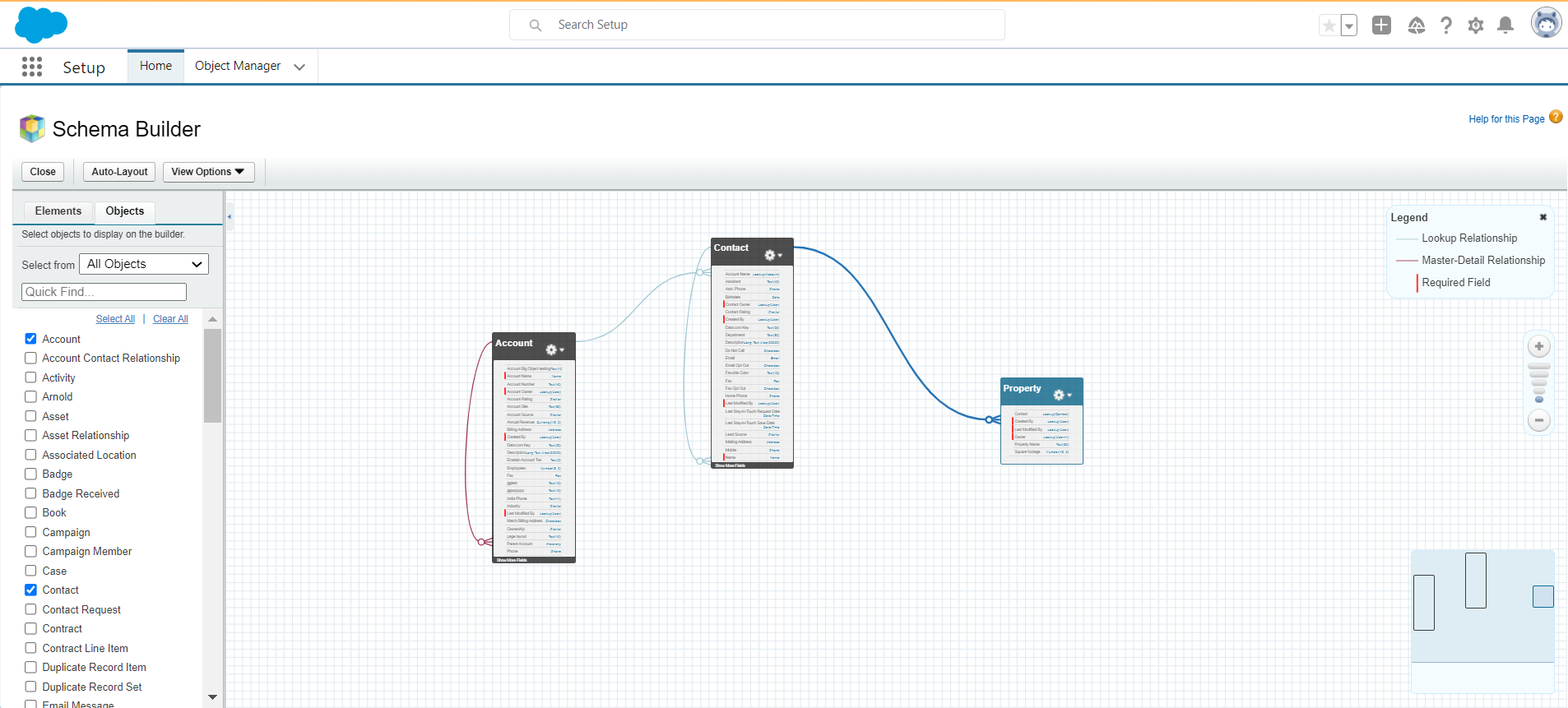Select the Account object header
The height and width of the screenshot is (708, 1568).
534,347
